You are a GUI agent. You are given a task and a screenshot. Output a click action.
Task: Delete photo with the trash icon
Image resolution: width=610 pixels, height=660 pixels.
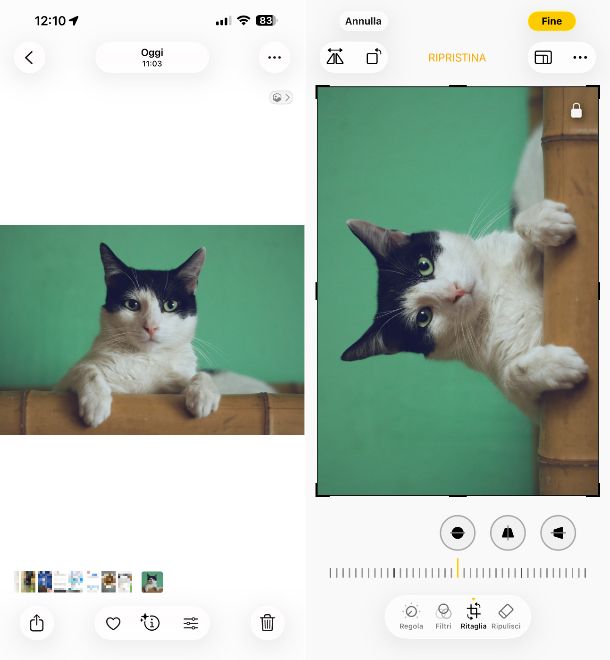(267, 623)
